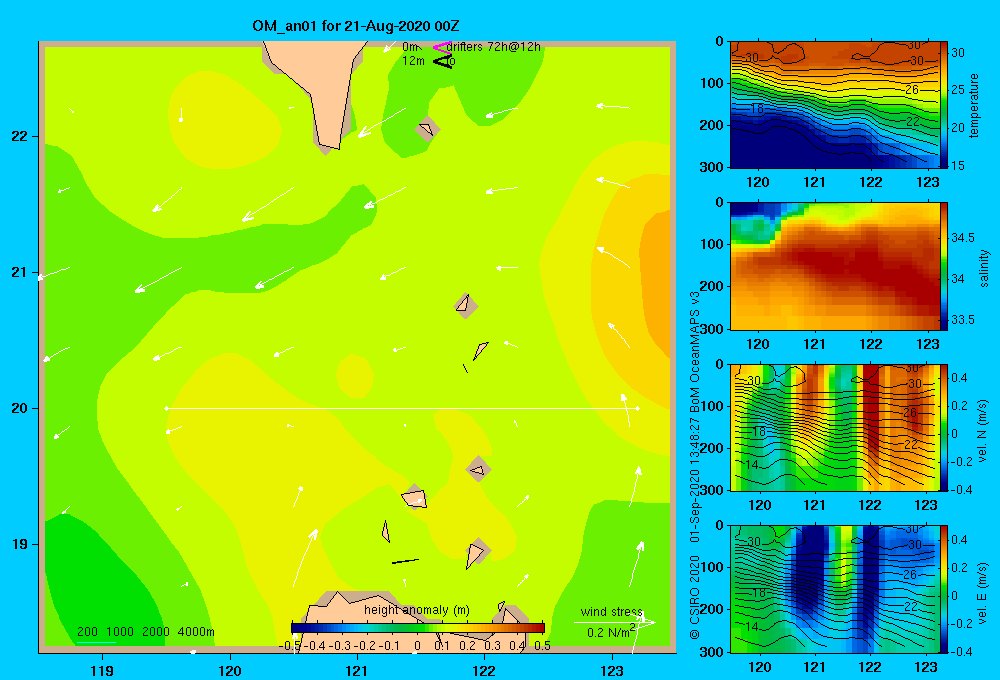The width and height of the screenshot is (1000, 680).
Task: Open the northward velocity cross-section panel
Action: tap(835, 427)
